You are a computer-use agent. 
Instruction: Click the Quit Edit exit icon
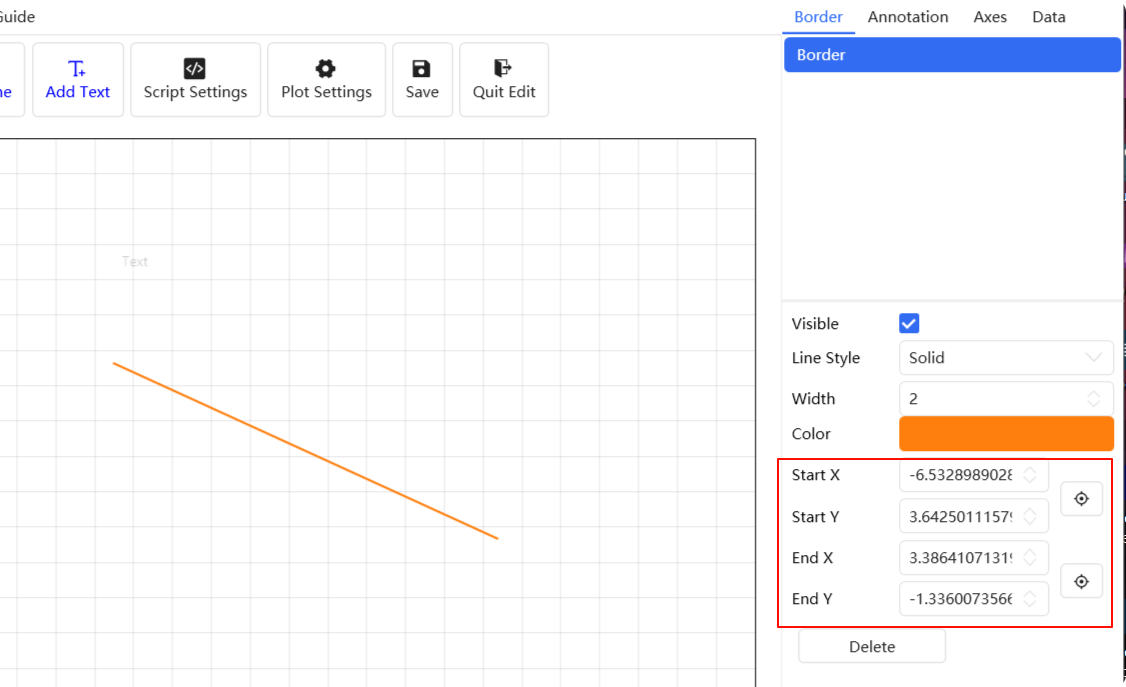point(503,68)
